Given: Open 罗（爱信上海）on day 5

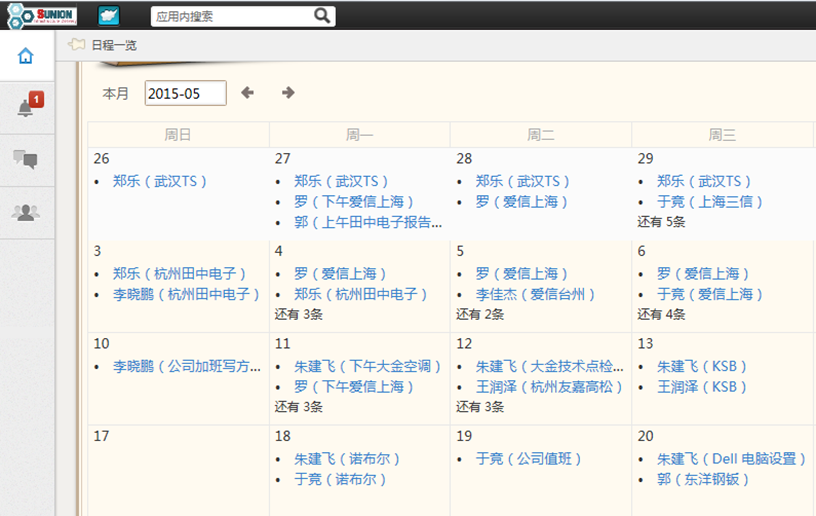Looking at the screenshot, I should 521,274.
